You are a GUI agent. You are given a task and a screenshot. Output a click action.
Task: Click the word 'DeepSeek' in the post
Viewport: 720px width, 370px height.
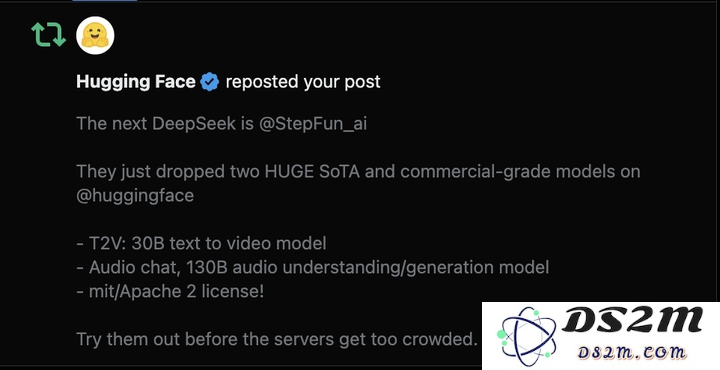click(x=194, y=124)
